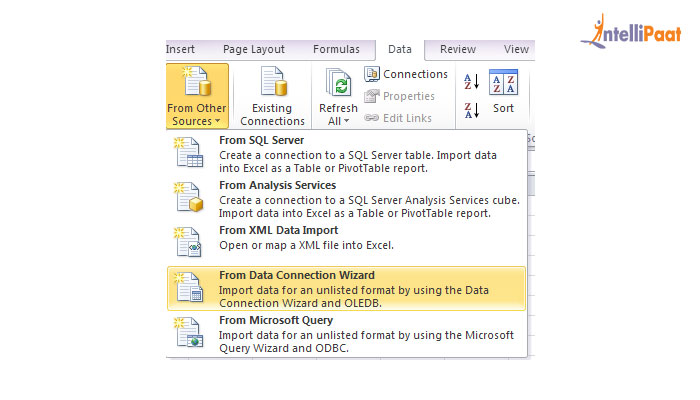Click 'into Excel as a Table or PivotTable report.' text
This screenshot has width=700, height=400.
323,168
